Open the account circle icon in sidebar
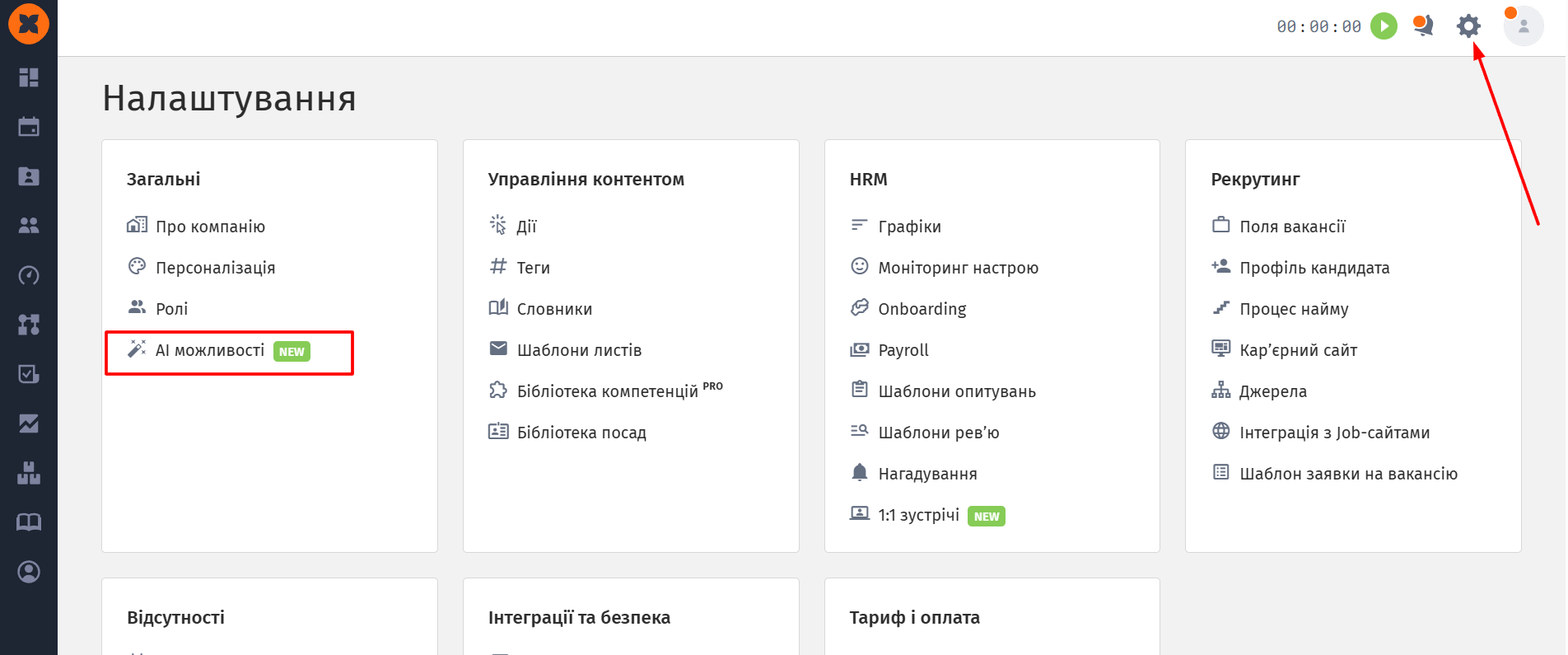The image size is (1568, 655). (x=29, y=572)
